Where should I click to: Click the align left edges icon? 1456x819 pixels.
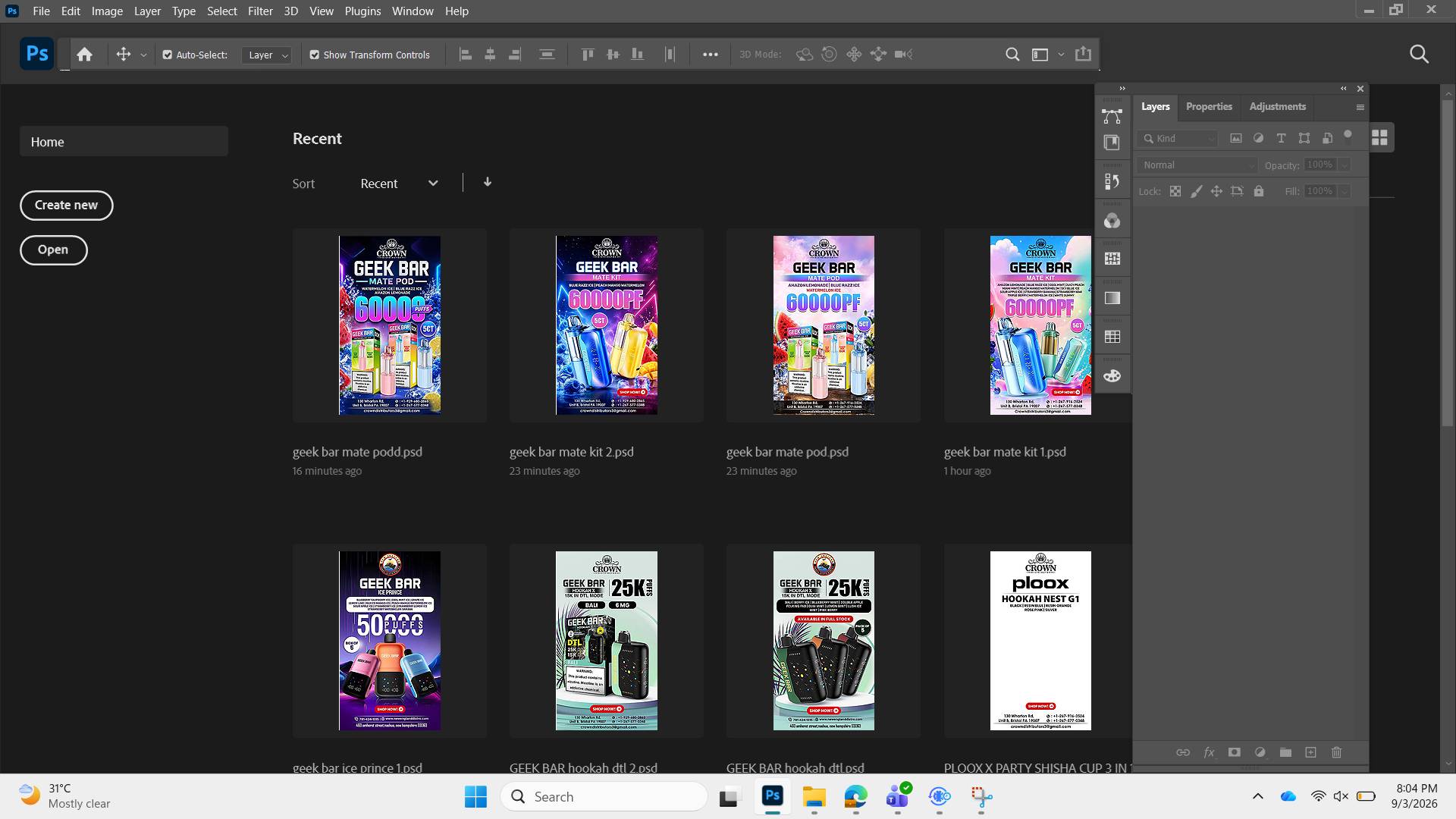point(466,55)
